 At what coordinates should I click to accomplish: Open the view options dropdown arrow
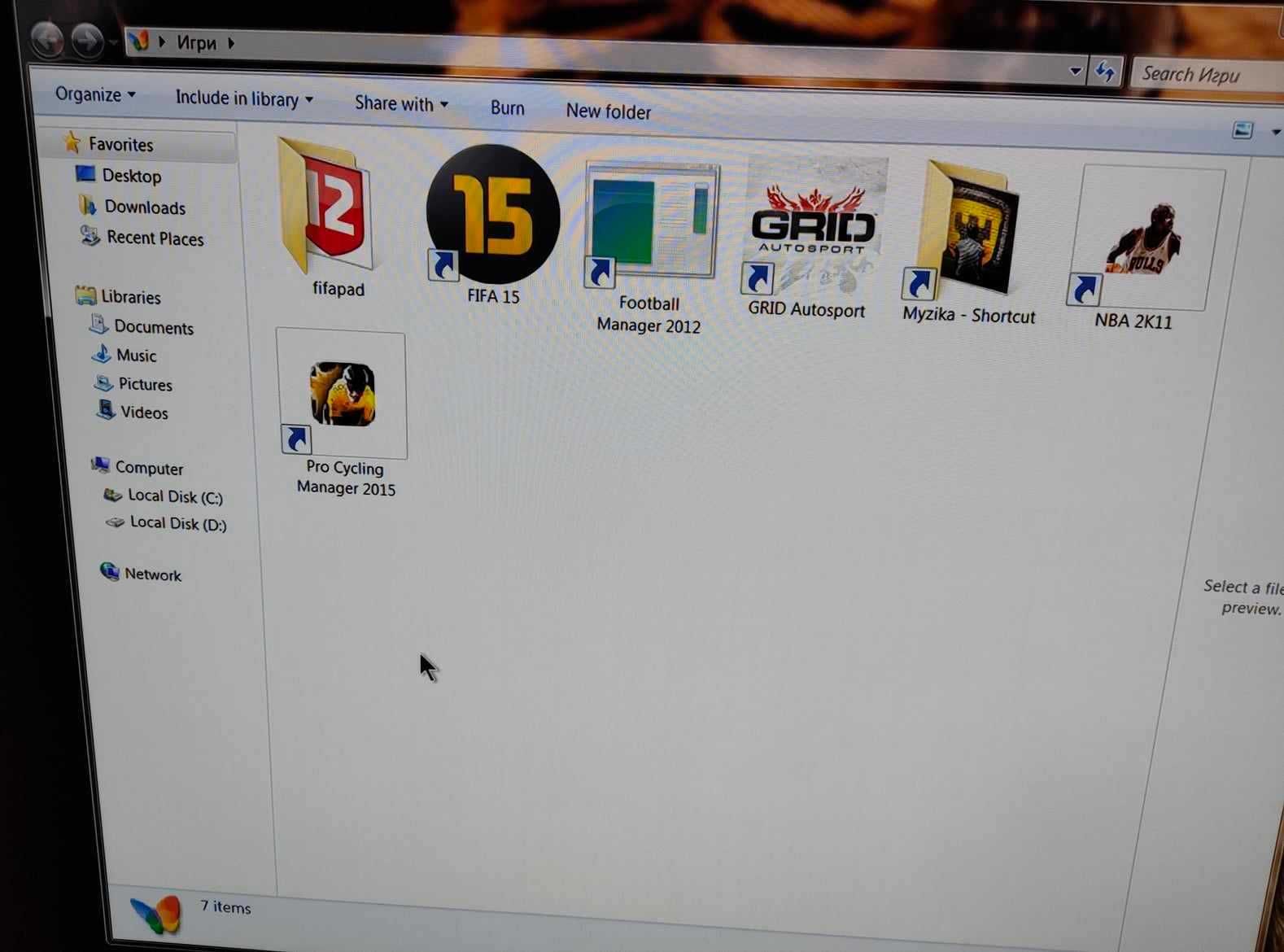[1276, 132]
